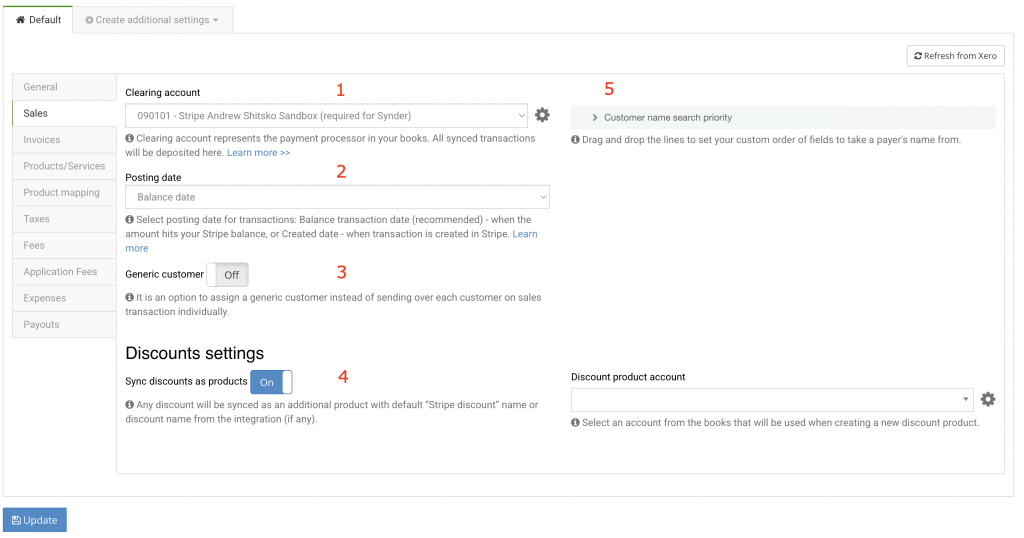The width and height of the screenshot is (1024, 538).
Task: Click info icon under Clearing account dropdown
Action: coord(130,139)
